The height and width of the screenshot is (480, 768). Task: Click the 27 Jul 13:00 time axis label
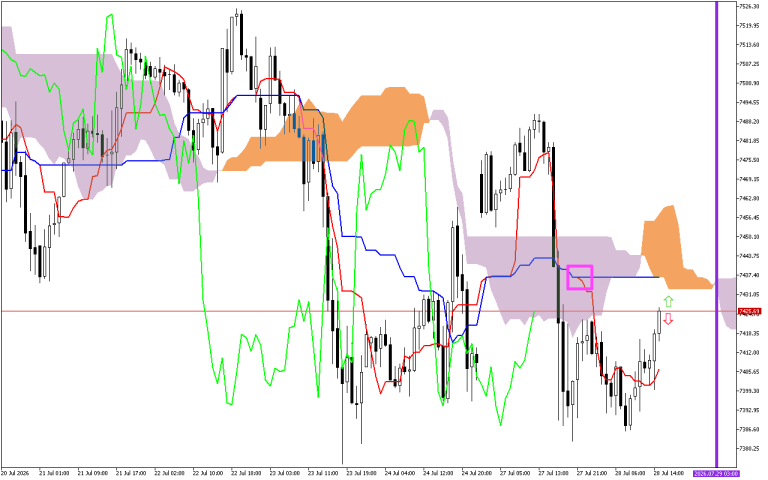click(x=553, y=474)
